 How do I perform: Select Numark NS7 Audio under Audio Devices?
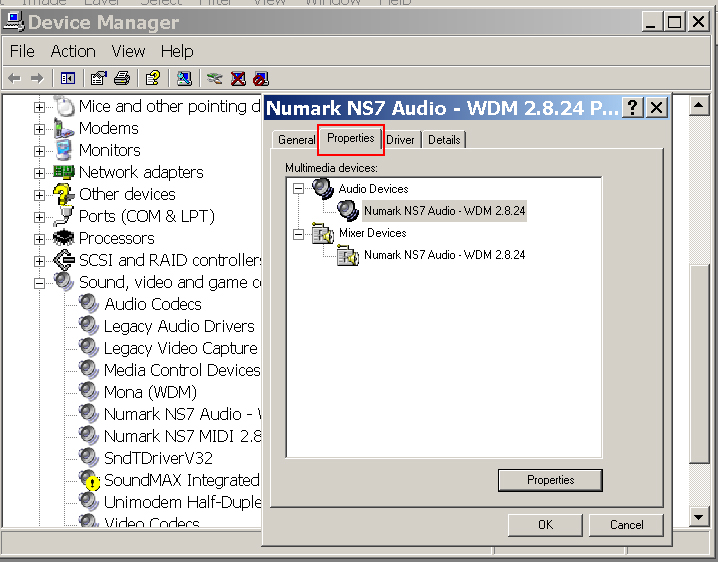coord(444,211)
